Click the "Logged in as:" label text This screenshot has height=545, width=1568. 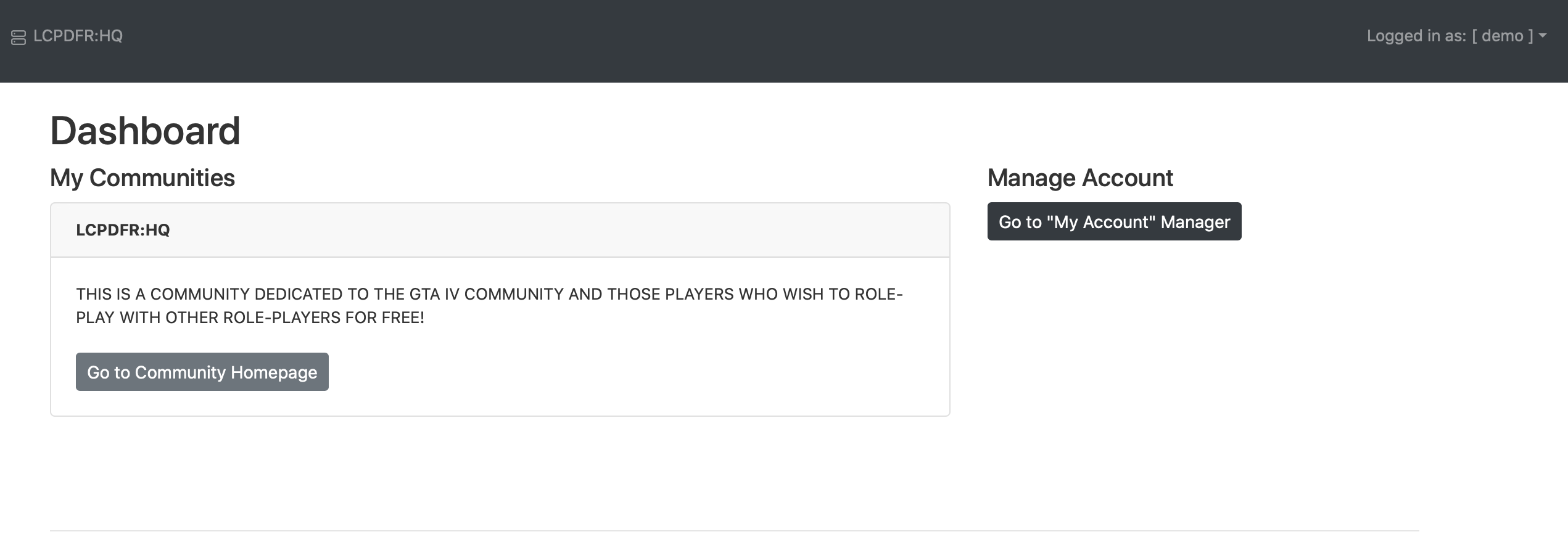1416,36
